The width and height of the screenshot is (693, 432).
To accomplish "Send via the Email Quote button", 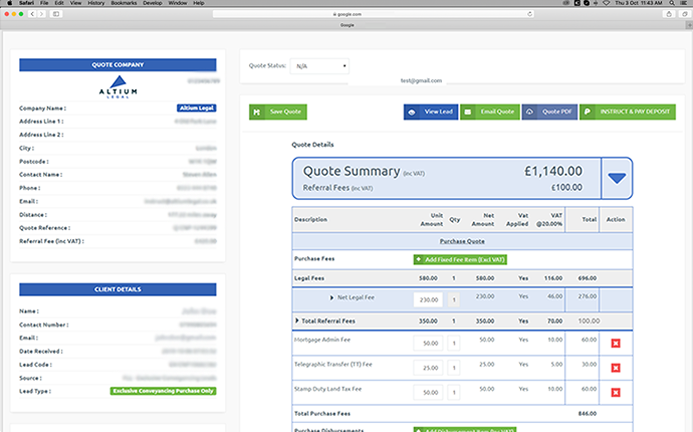I will coord(490,112).
